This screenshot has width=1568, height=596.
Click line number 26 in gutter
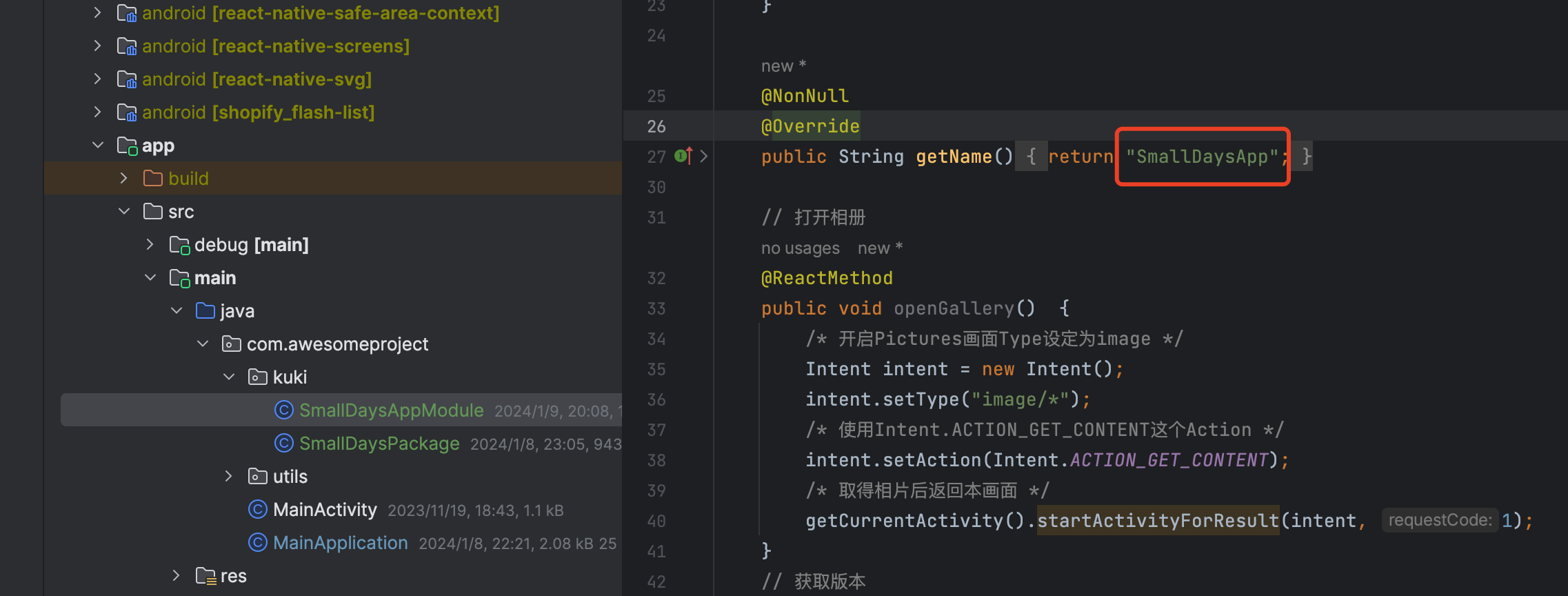click(656, 126)
